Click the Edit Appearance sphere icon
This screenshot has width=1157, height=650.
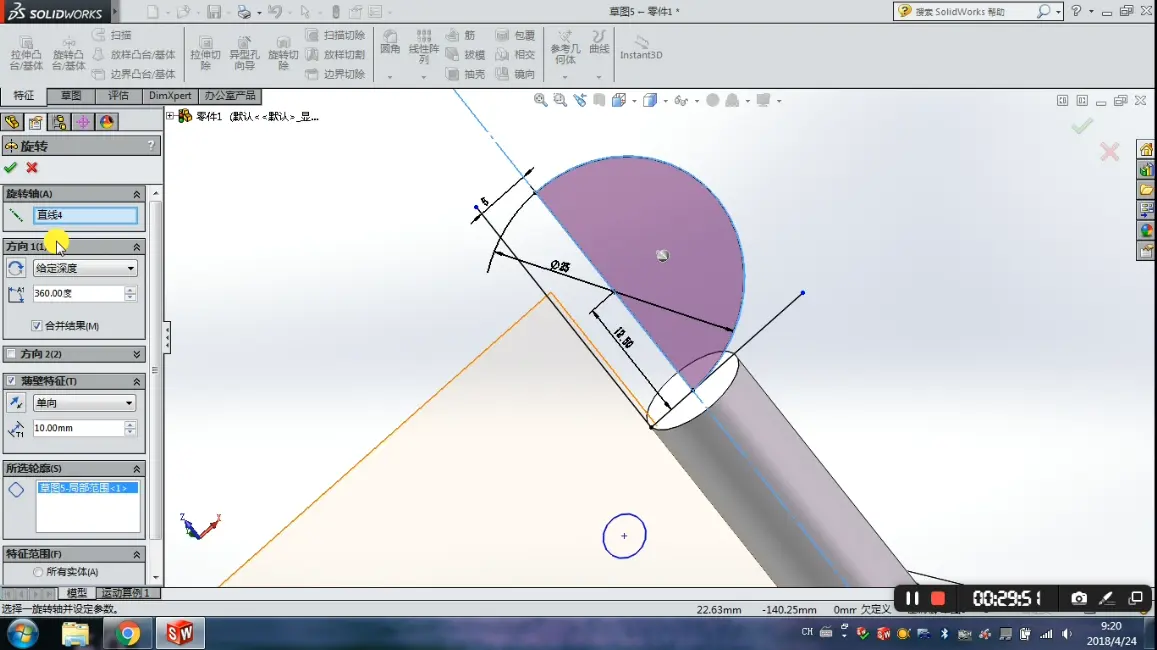(x=712, y=100)
